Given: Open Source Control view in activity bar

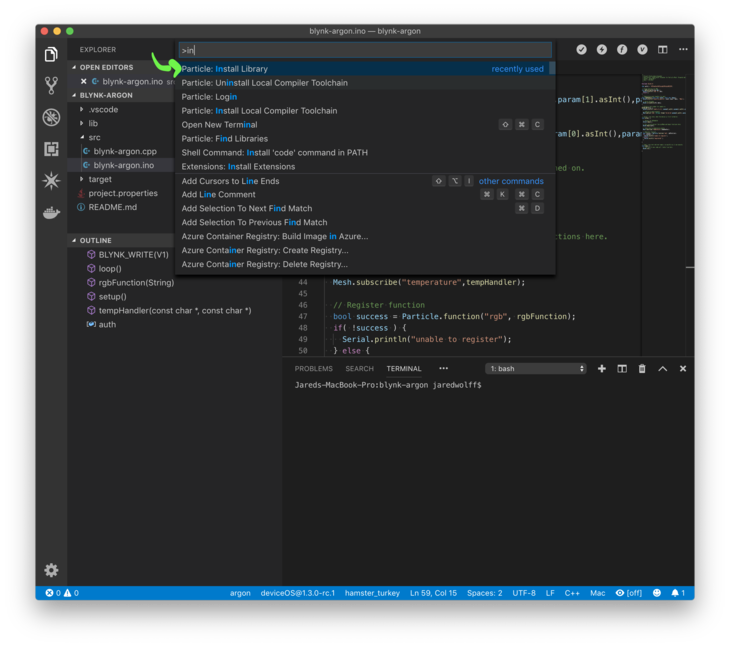Looking at the screenshot, I should point(51,86).
